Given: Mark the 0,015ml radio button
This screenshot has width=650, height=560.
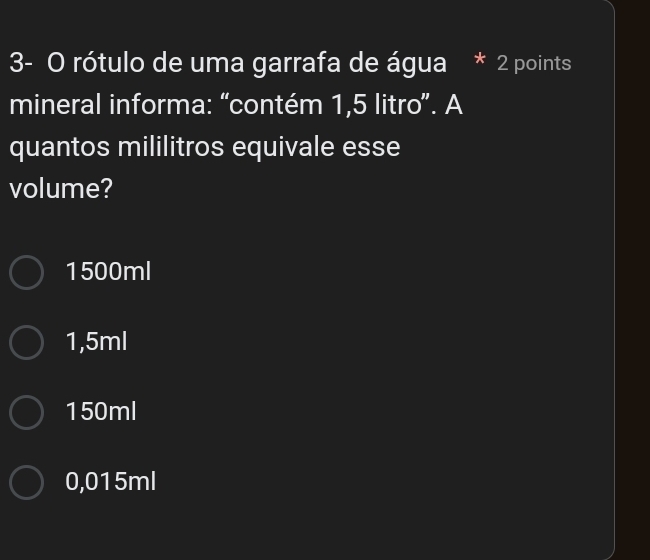Looking at the screenshot, I should [x=27, y=481].
